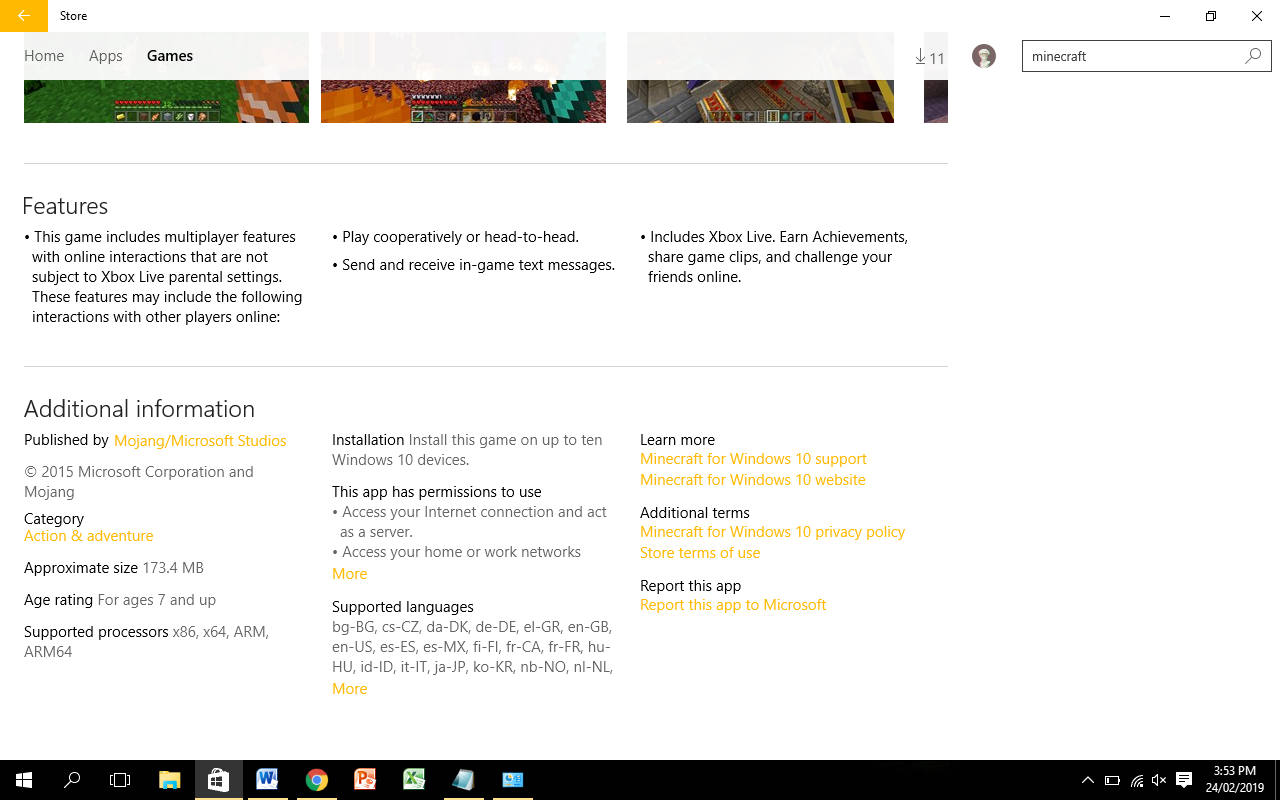Screen dimensions: 1280x800
Task: Click the search magnifier icon
Action: pyautogui.click(x=1253, y=56)
